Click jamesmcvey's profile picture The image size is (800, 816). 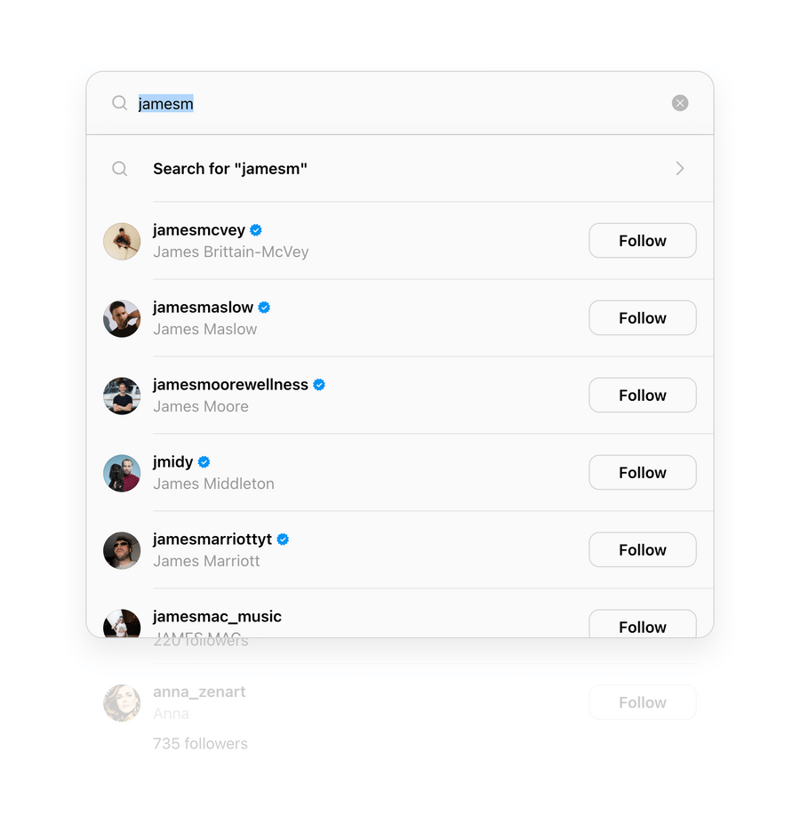tap(121, 240)
